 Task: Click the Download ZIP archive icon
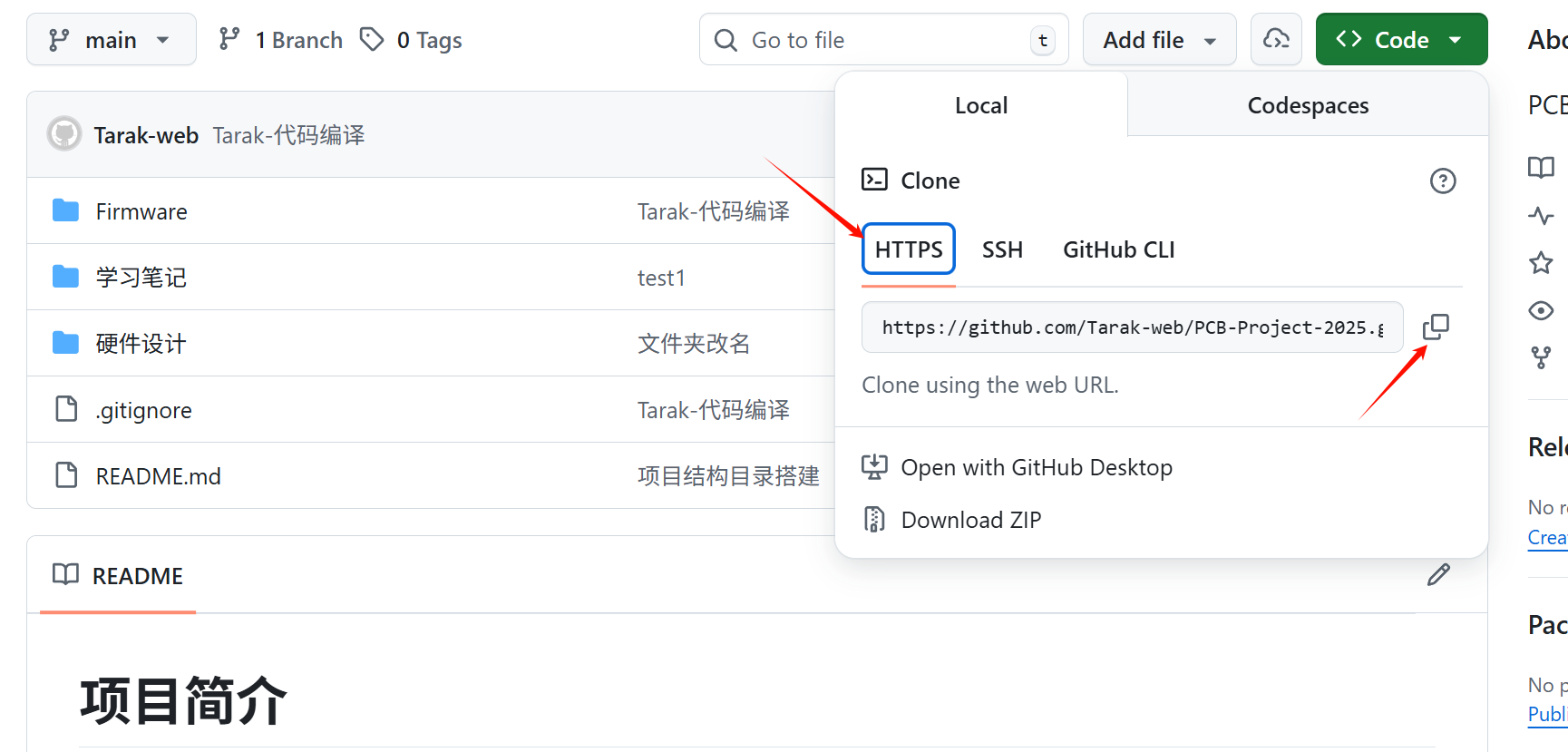(874, 519)
